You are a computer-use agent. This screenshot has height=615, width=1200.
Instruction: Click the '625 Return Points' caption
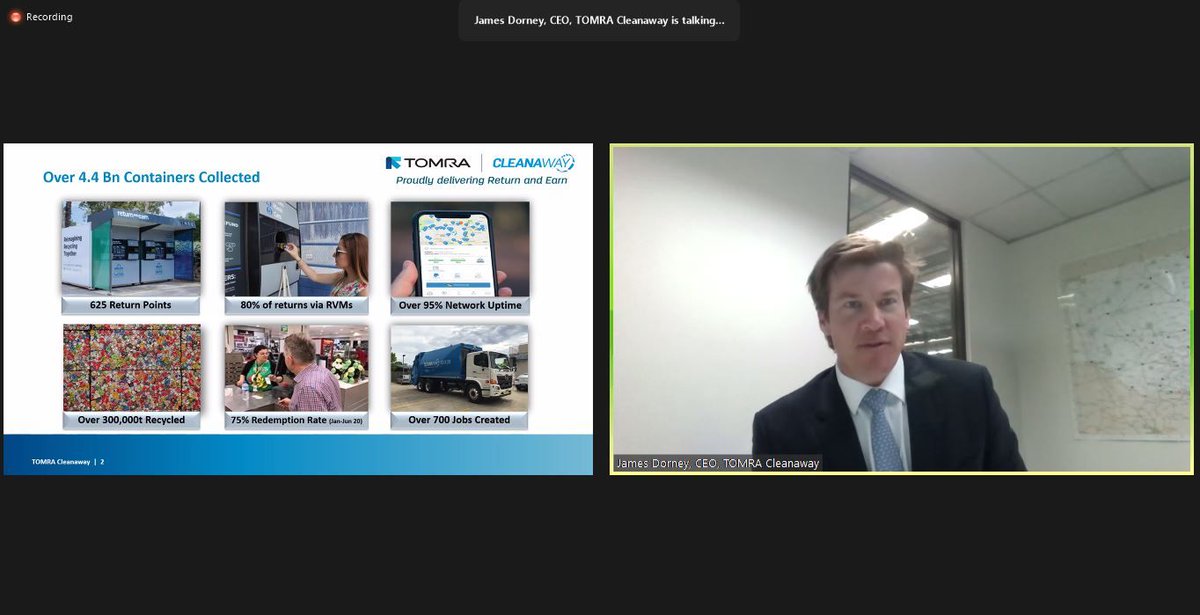coord(131,305)
